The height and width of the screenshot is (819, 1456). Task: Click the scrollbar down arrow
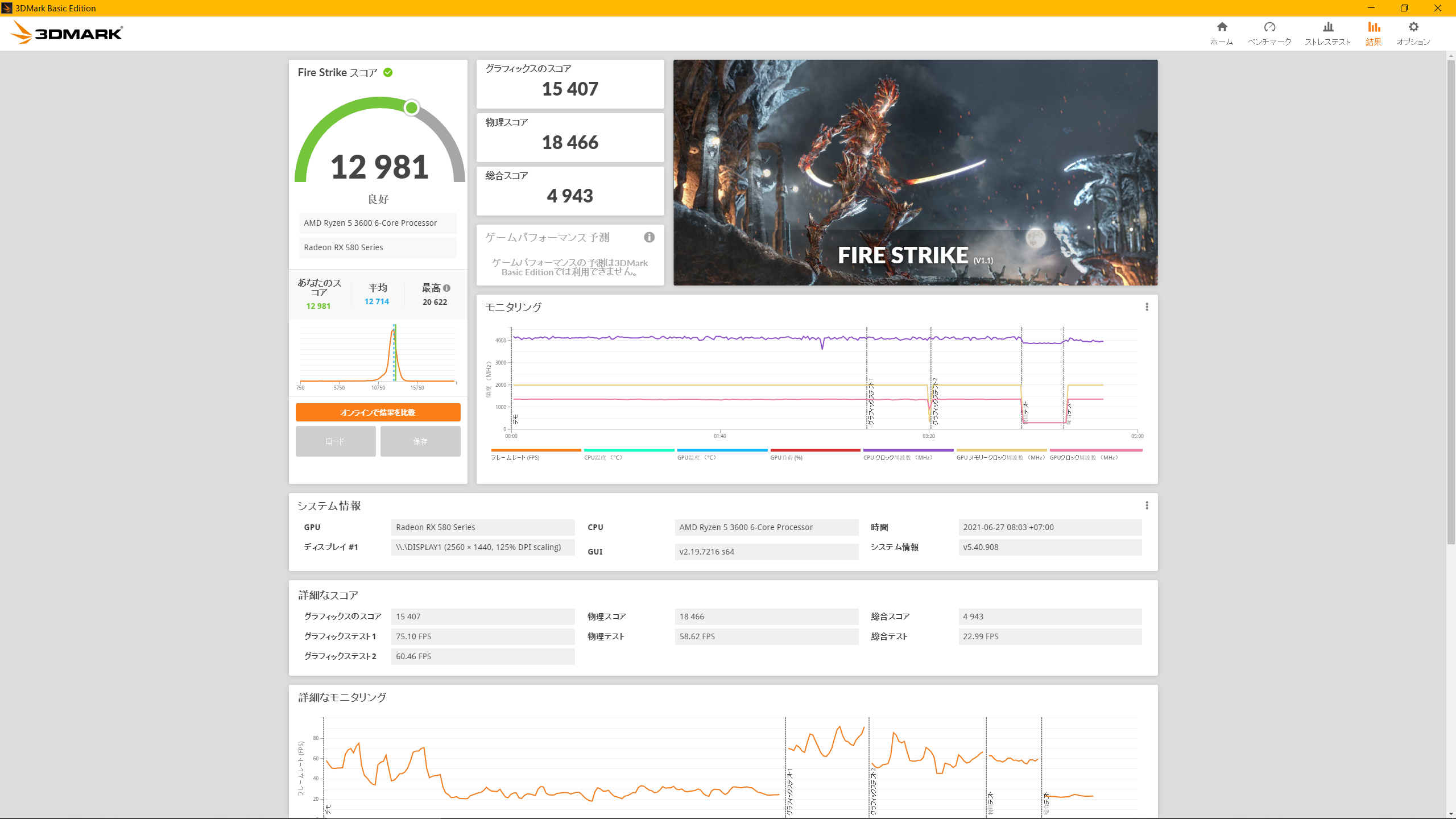(x=1451, y=814)
